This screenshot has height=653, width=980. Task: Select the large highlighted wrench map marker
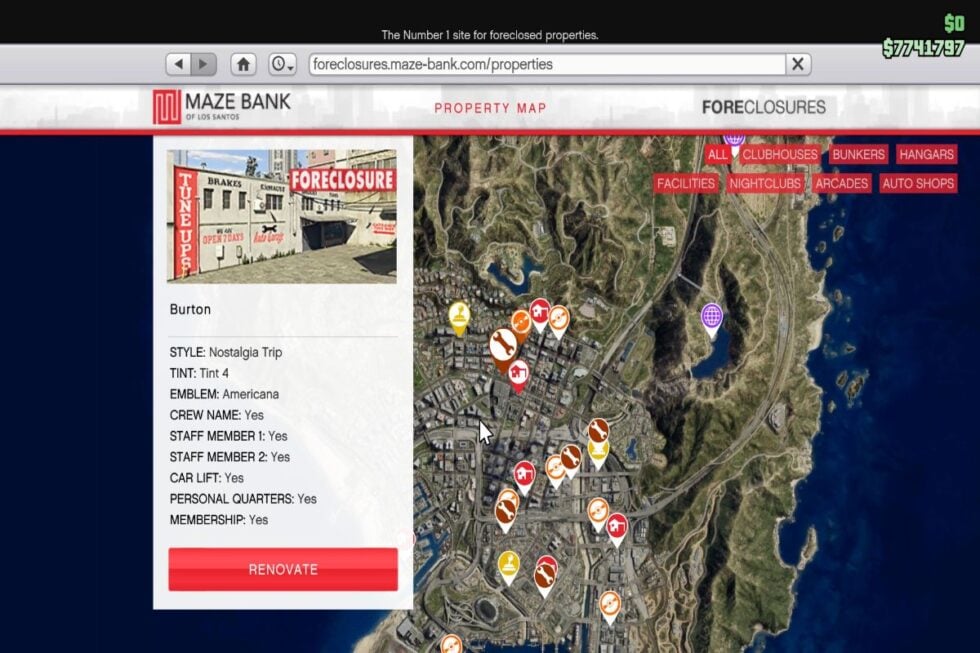pyautogui.click(x=503, y=347)
